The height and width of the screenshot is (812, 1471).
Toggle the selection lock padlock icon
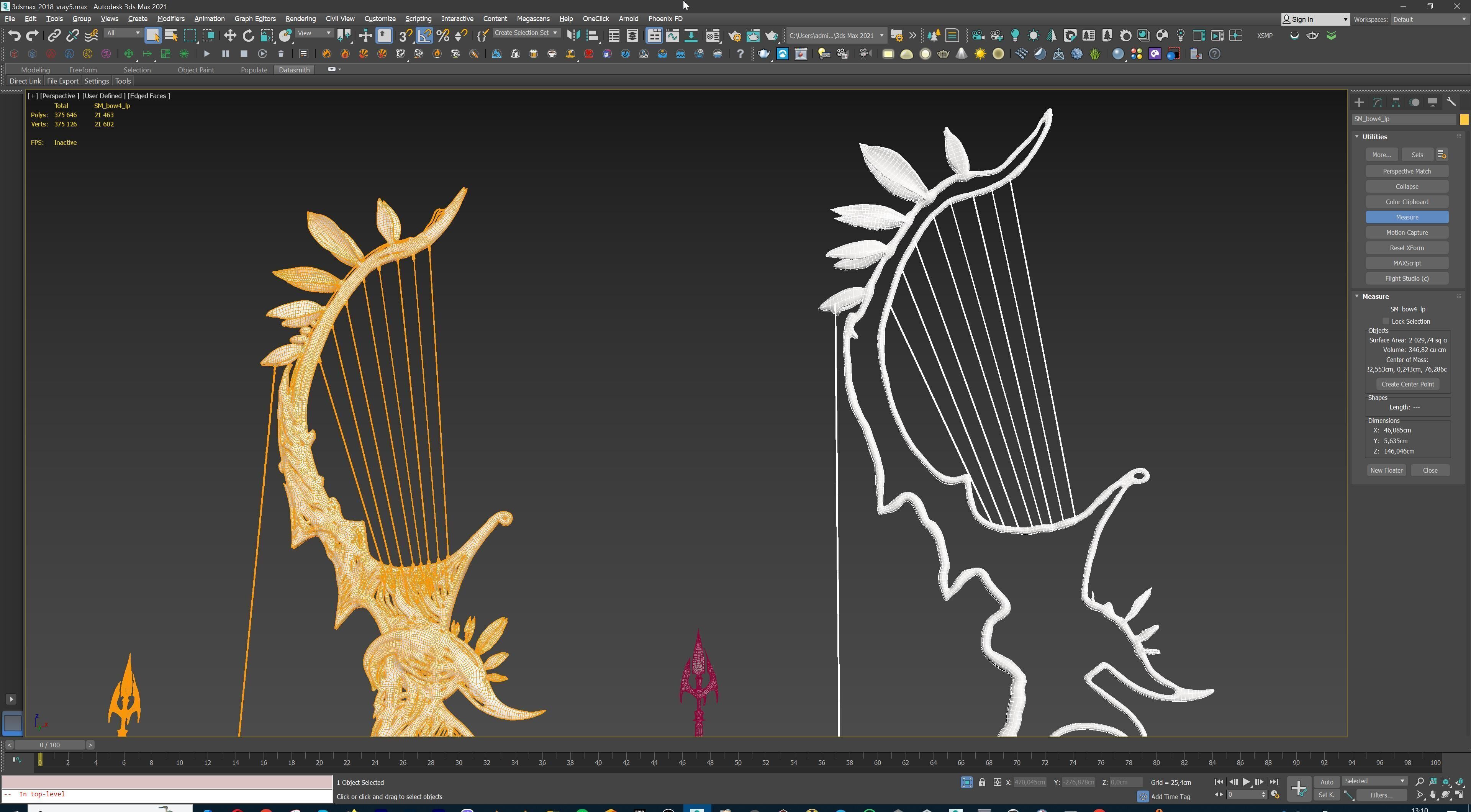pos(981,782)
